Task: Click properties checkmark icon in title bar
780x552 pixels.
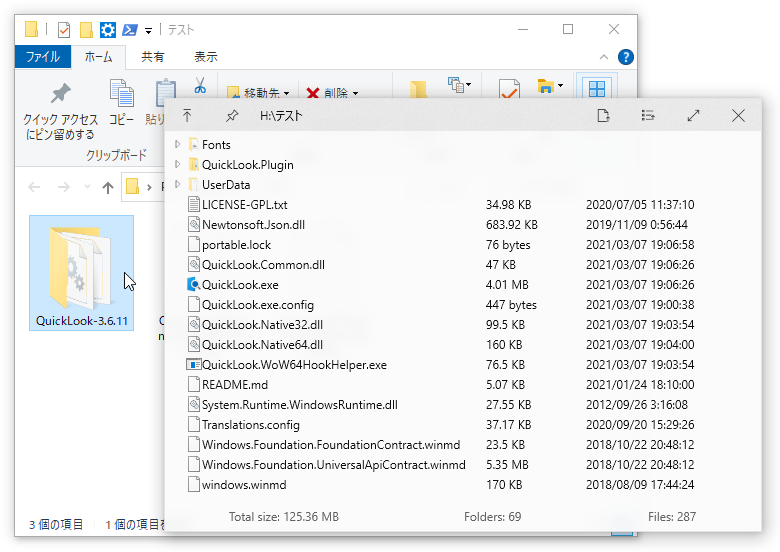Action: click(x=64, y=30)
